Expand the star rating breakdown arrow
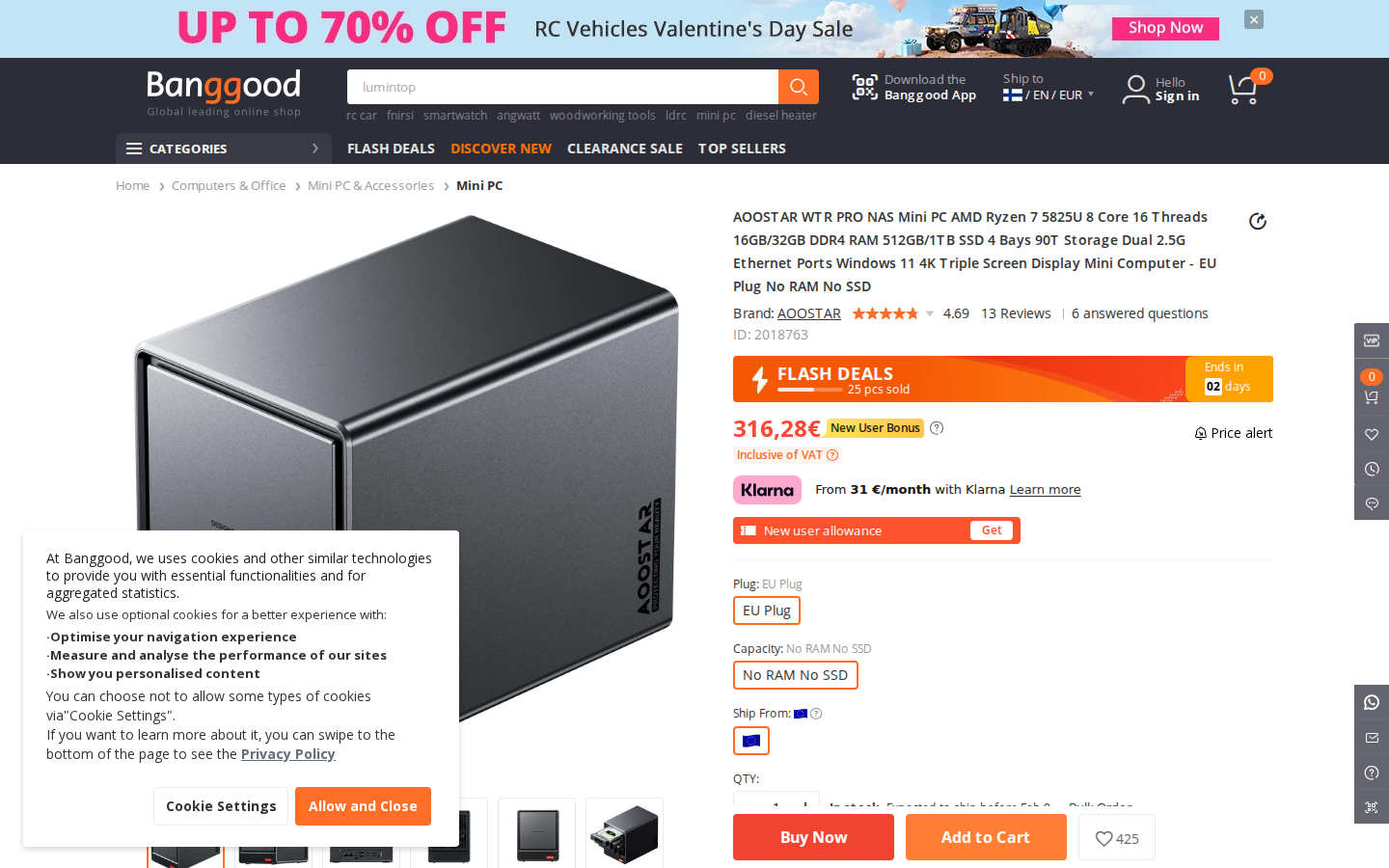The height and width of the screenshot is (868, 1389). (930, 313)
